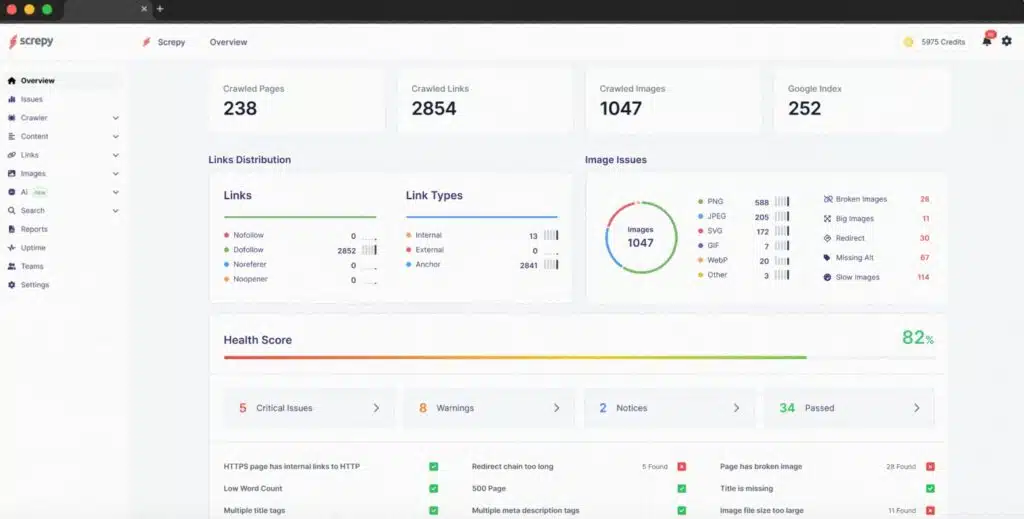The width and height of the screenshot is (1024, 519).
Task: Click the Overview home icon in sidebar
Action: pos(11,81)
